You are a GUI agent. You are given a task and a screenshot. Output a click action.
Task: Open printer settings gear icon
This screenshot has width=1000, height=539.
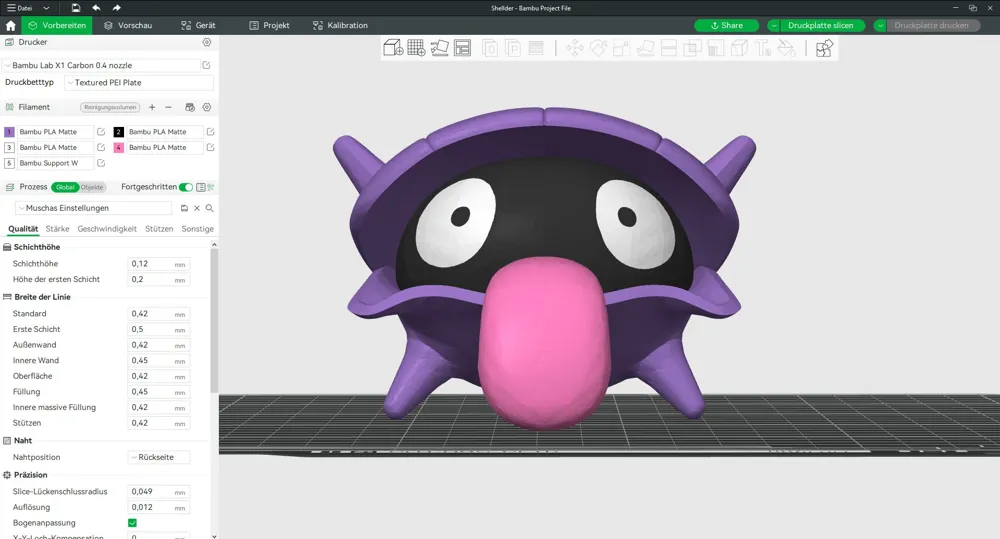tap(207, 42)
